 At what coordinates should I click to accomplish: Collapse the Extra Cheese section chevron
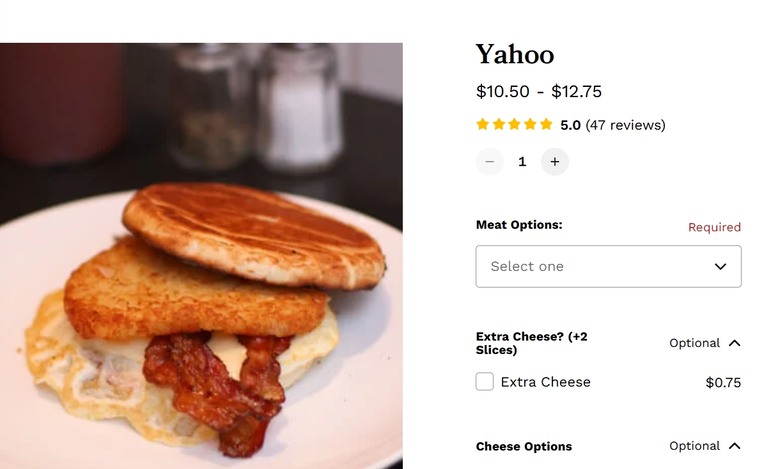(x=735, y=343)
